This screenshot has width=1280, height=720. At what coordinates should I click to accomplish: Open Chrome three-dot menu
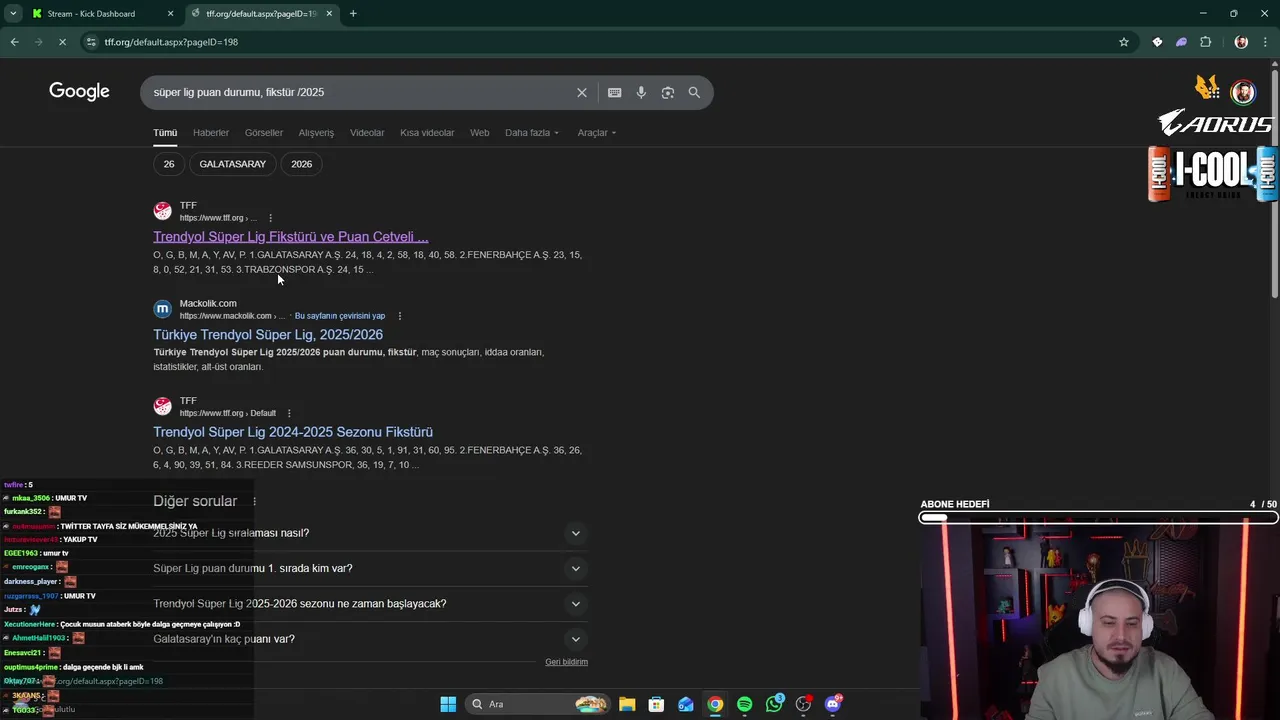[x=1265, y=42]
